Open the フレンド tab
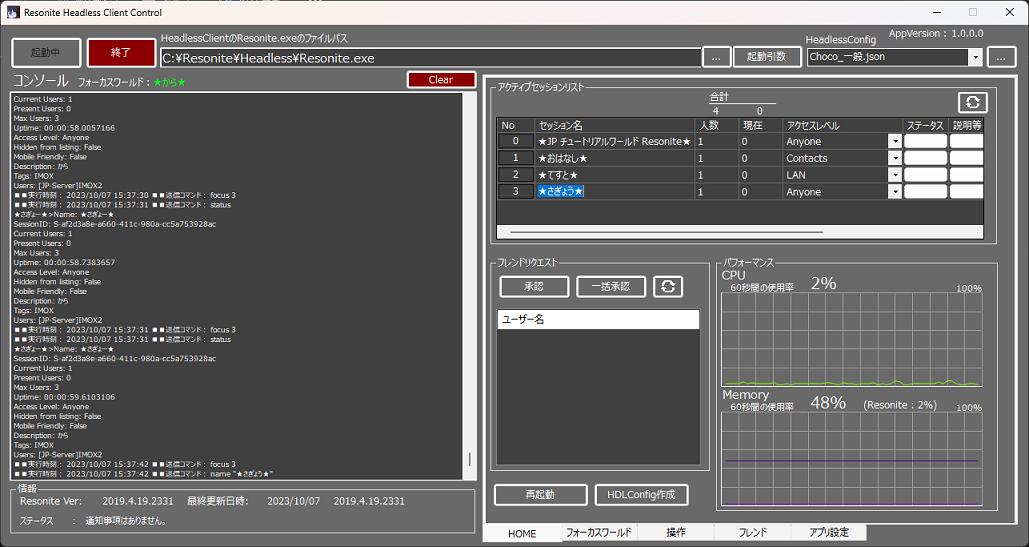1029x547 pixels. click(752, 533)
